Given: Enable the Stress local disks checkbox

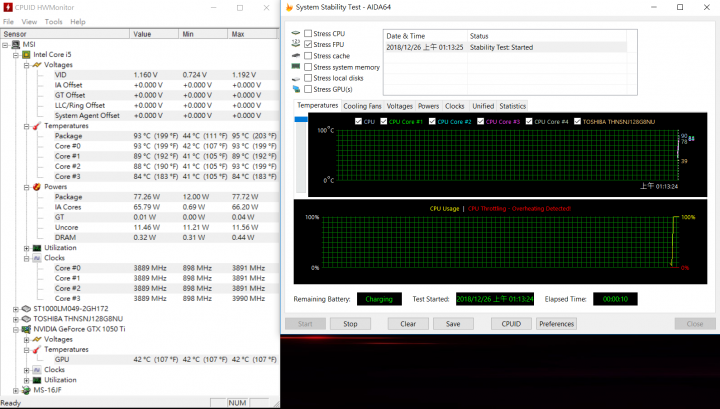Looking at the screenshot, I should point(308,78).
